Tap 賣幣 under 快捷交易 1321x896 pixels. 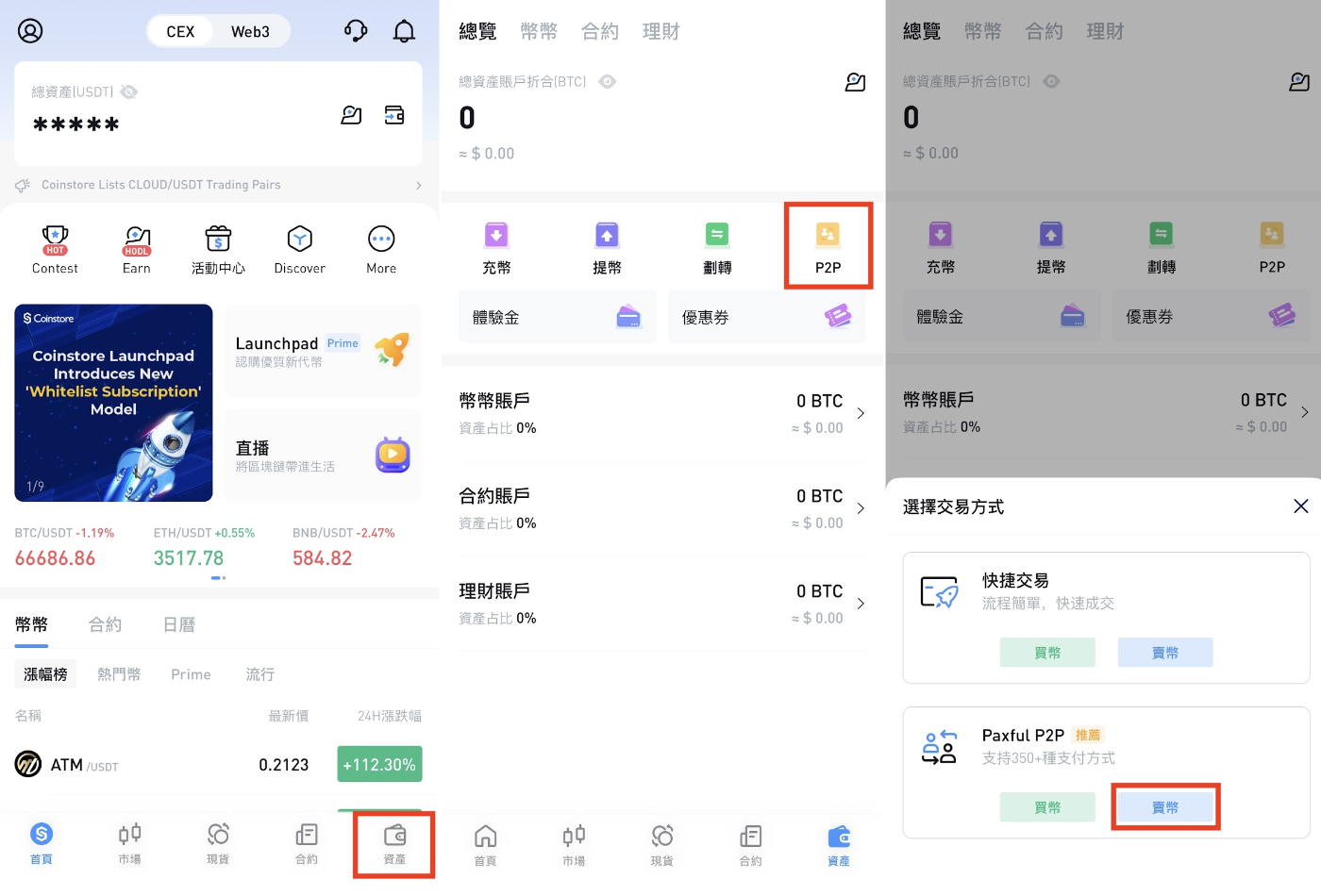click(1165, 653)
